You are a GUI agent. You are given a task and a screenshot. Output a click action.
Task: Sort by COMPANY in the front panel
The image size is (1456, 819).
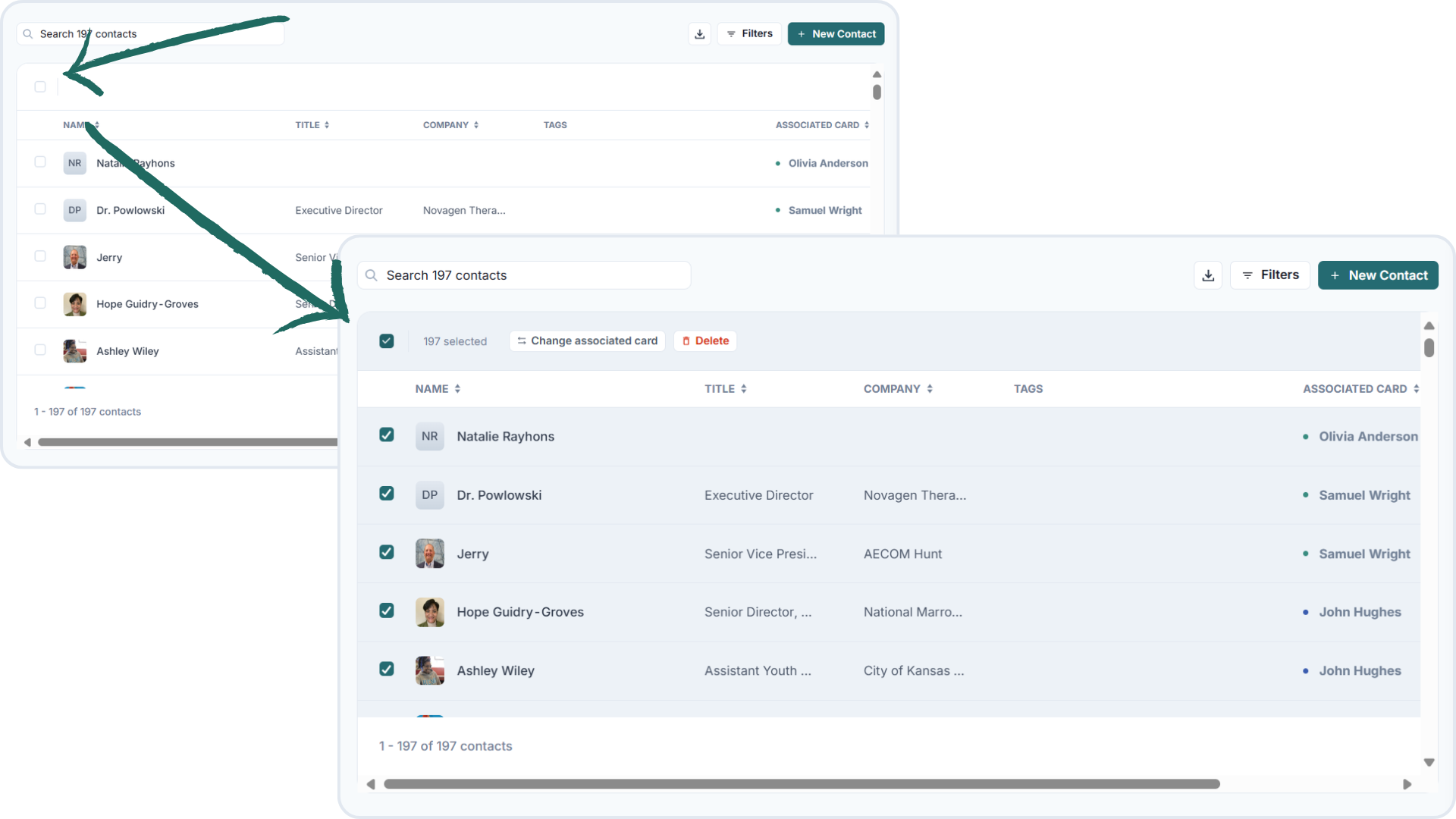coord(898,389)
